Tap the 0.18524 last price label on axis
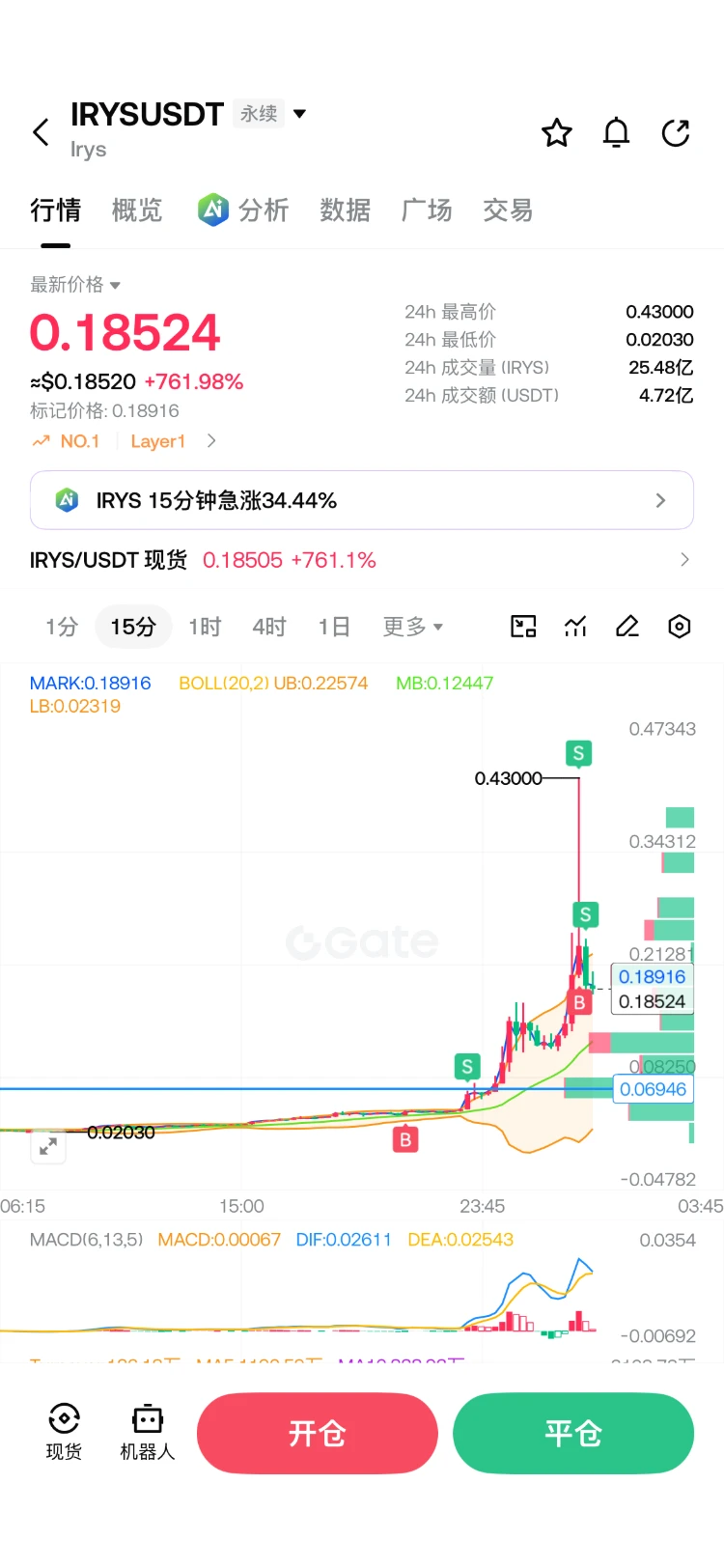Viewport: 724px width, 1568px height. pos(653,1001)
